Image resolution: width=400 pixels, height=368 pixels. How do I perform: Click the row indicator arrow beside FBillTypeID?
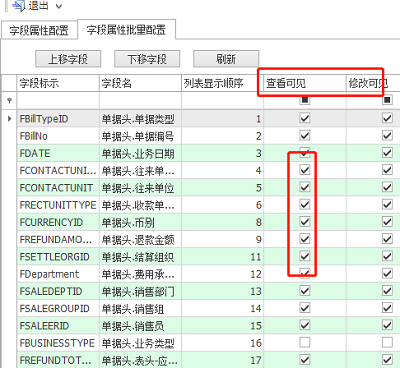click(9, 118)
